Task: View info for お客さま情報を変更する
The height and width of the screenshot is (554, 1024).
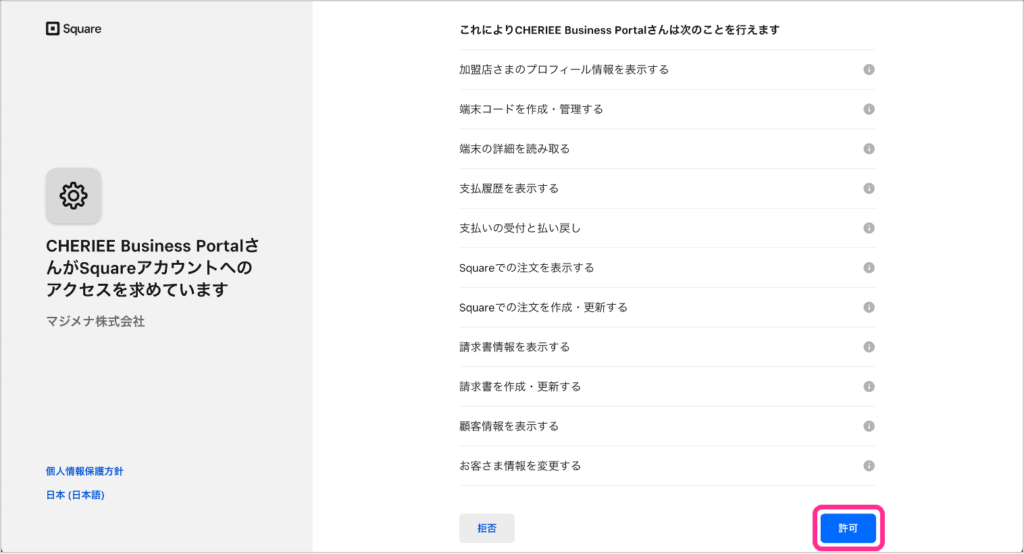Action: 868,466
